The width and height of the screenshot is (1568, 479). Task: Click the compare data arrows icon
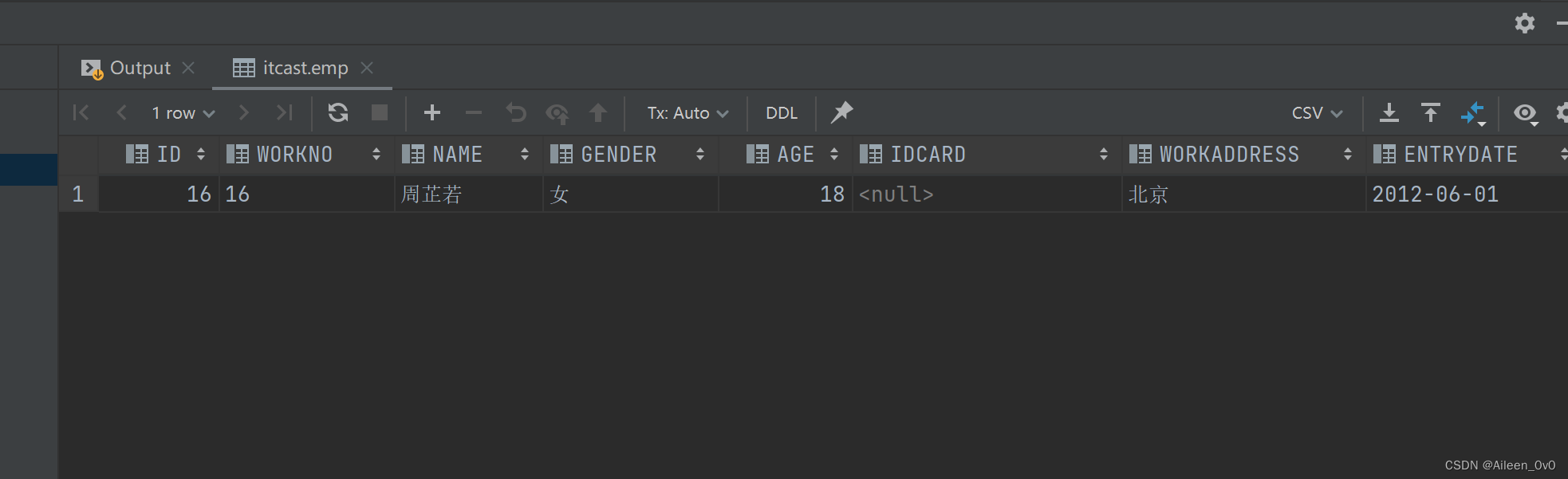(x=1472, y=112)
